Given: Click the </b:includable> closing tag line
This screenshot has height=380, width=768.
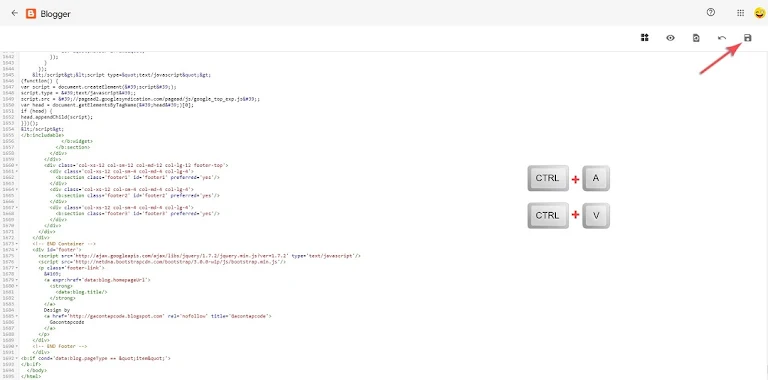Looking at the screenshot, I should click(42, 135).
